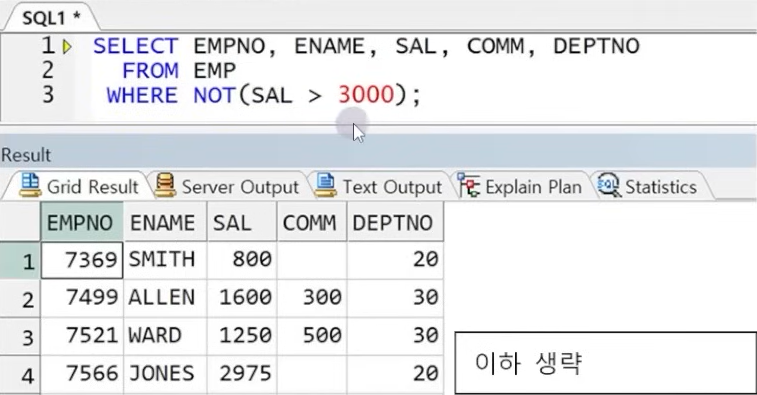Click the NOT operator in line 3

point(215,95)
